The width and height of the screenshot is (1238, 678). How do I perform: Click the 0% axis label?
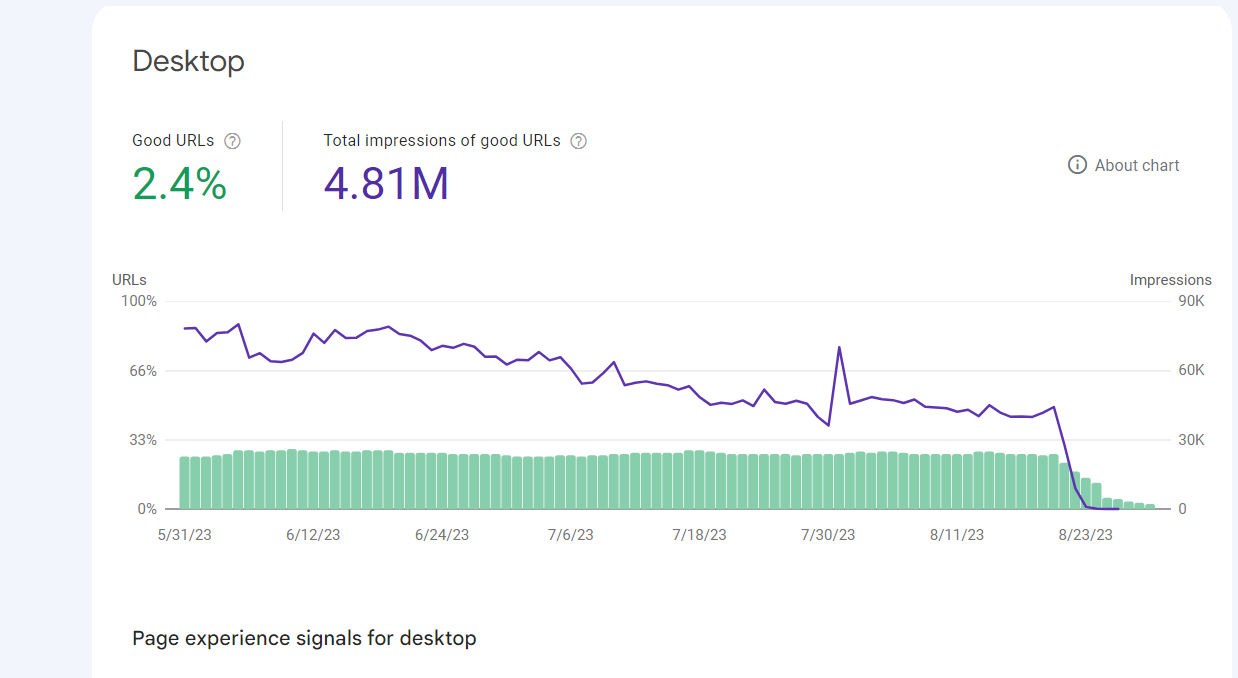coord(147,509)
